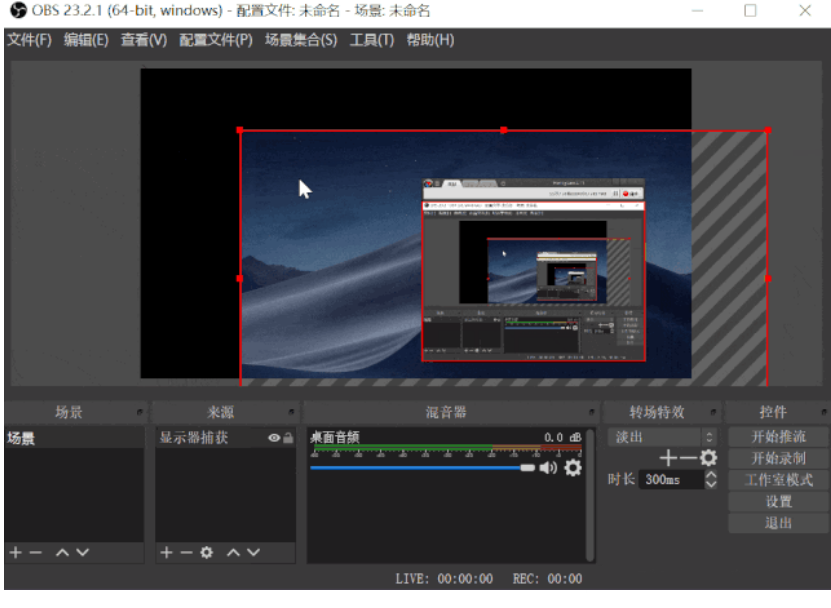Click the 来源 panel undock/float icon
The height and width of the screenshot is (608, 831).
point(291,413)
